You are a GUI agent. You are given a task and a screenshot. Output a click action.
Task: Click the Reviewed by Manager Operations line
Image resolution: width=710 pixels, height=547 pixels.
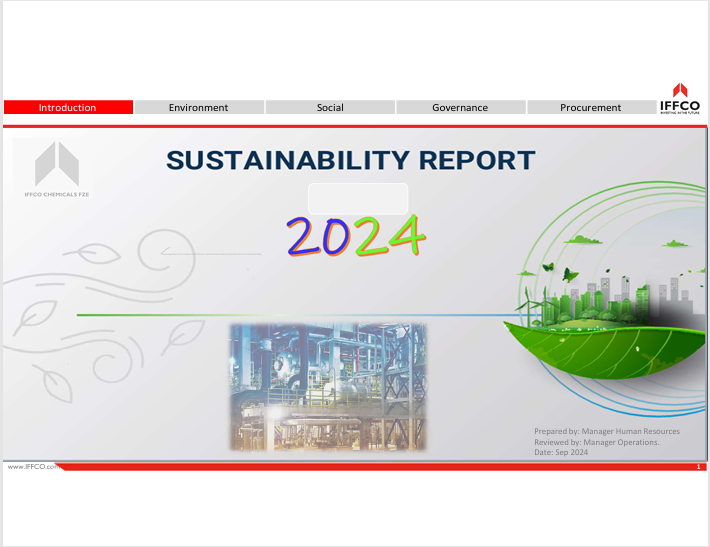596,442
